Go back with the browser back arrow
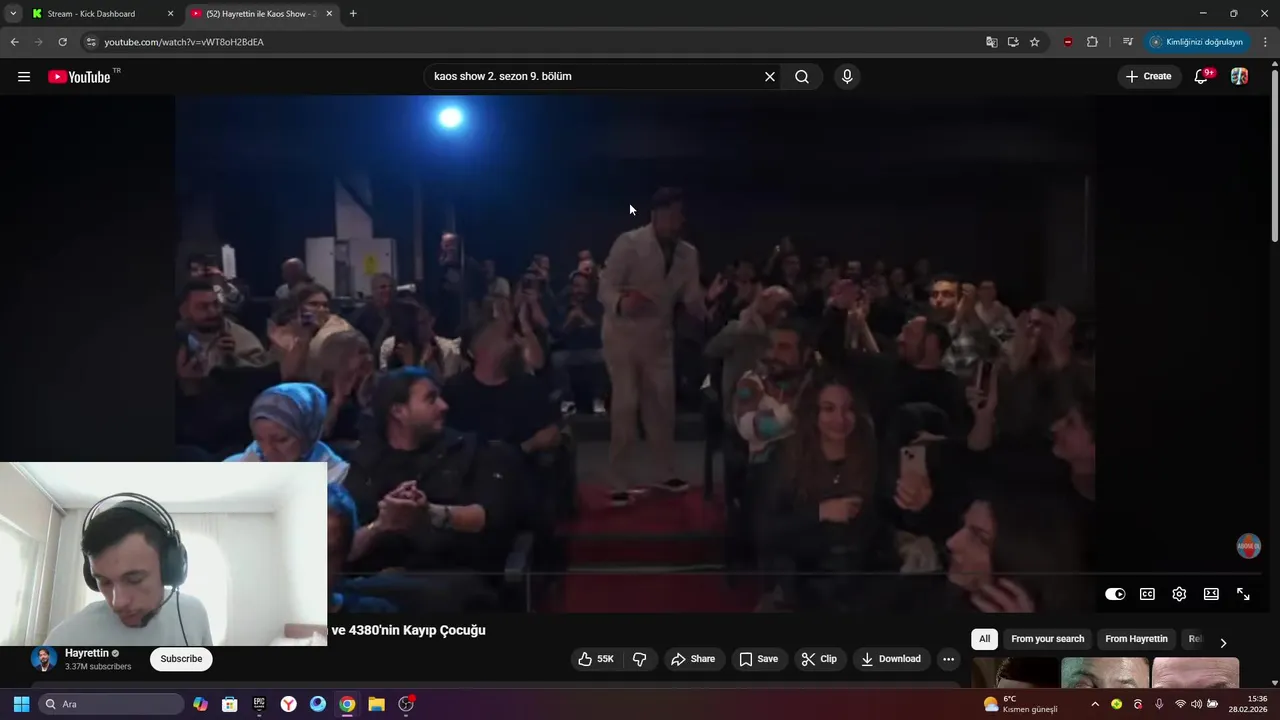1280x720 pixels. (14, 42)
